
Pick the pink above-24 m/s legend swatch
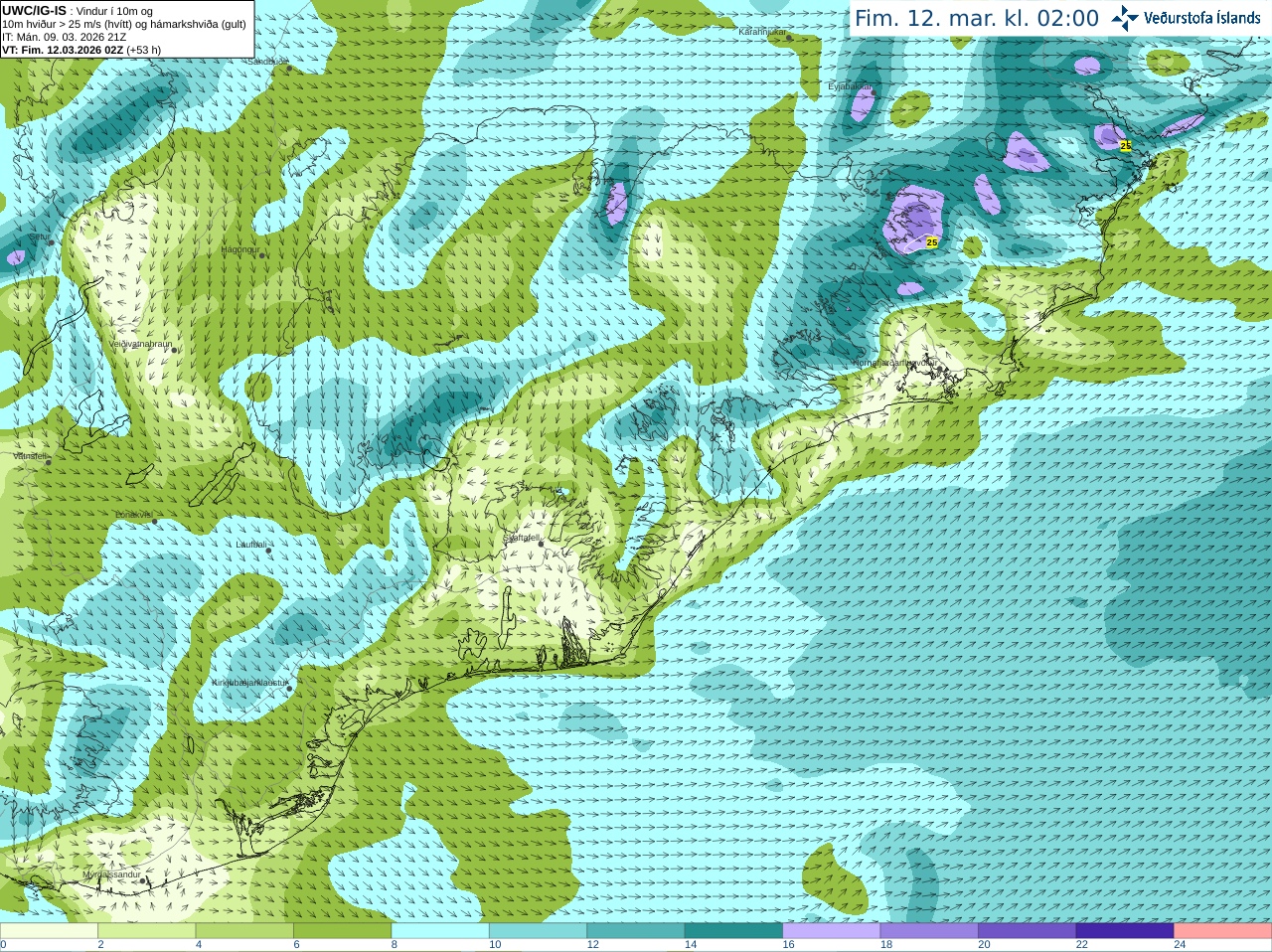tap(1223, 931)
